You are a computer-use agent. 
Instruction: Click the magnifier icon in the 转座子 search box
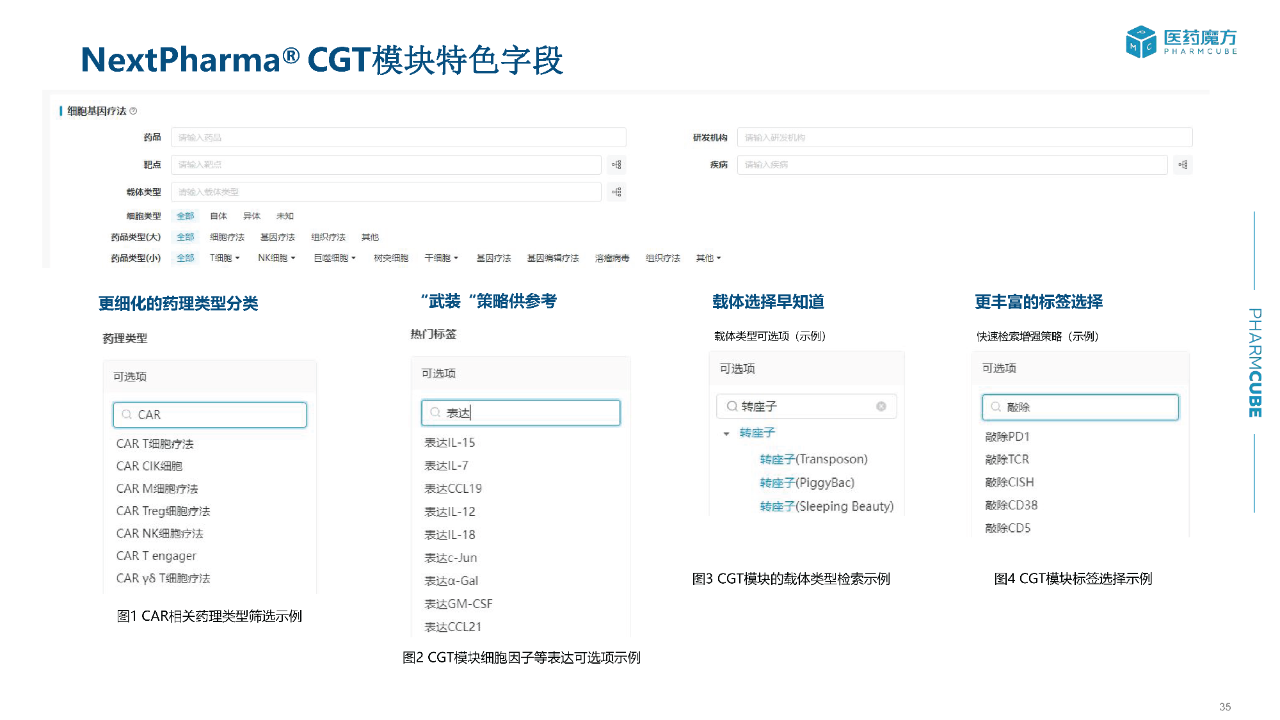(732, 406)
